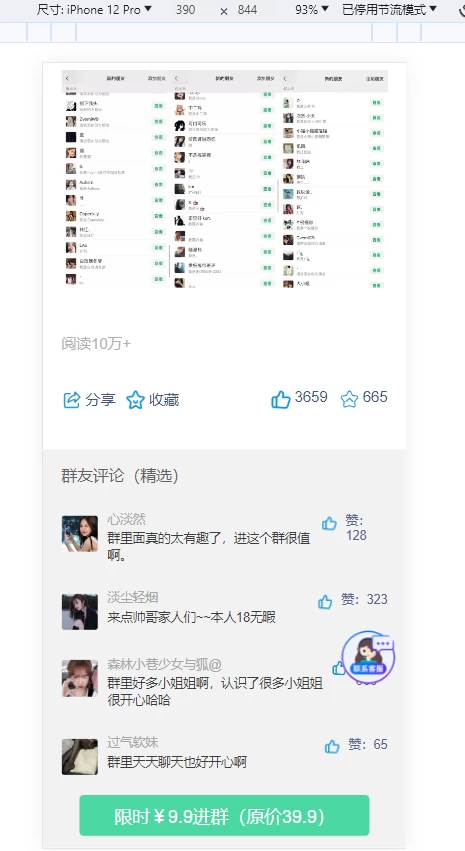The width and height of the screenshot is (465, 851).
Task: Click the rotate icon in device toolbar
Action: click(461, 10)
